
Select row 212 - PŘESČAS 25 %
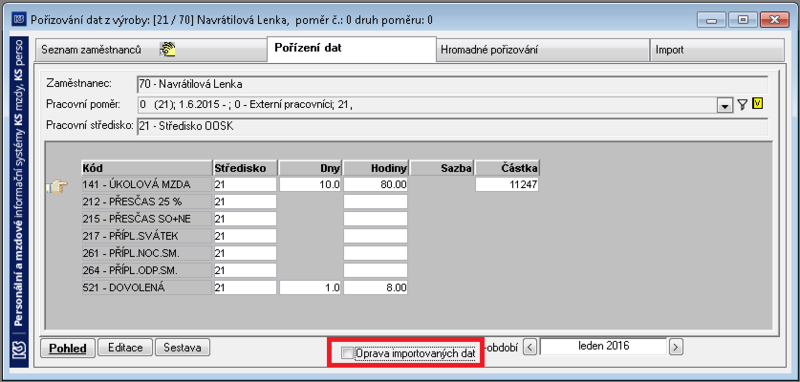pyautogui.click(x=146, y=201)
